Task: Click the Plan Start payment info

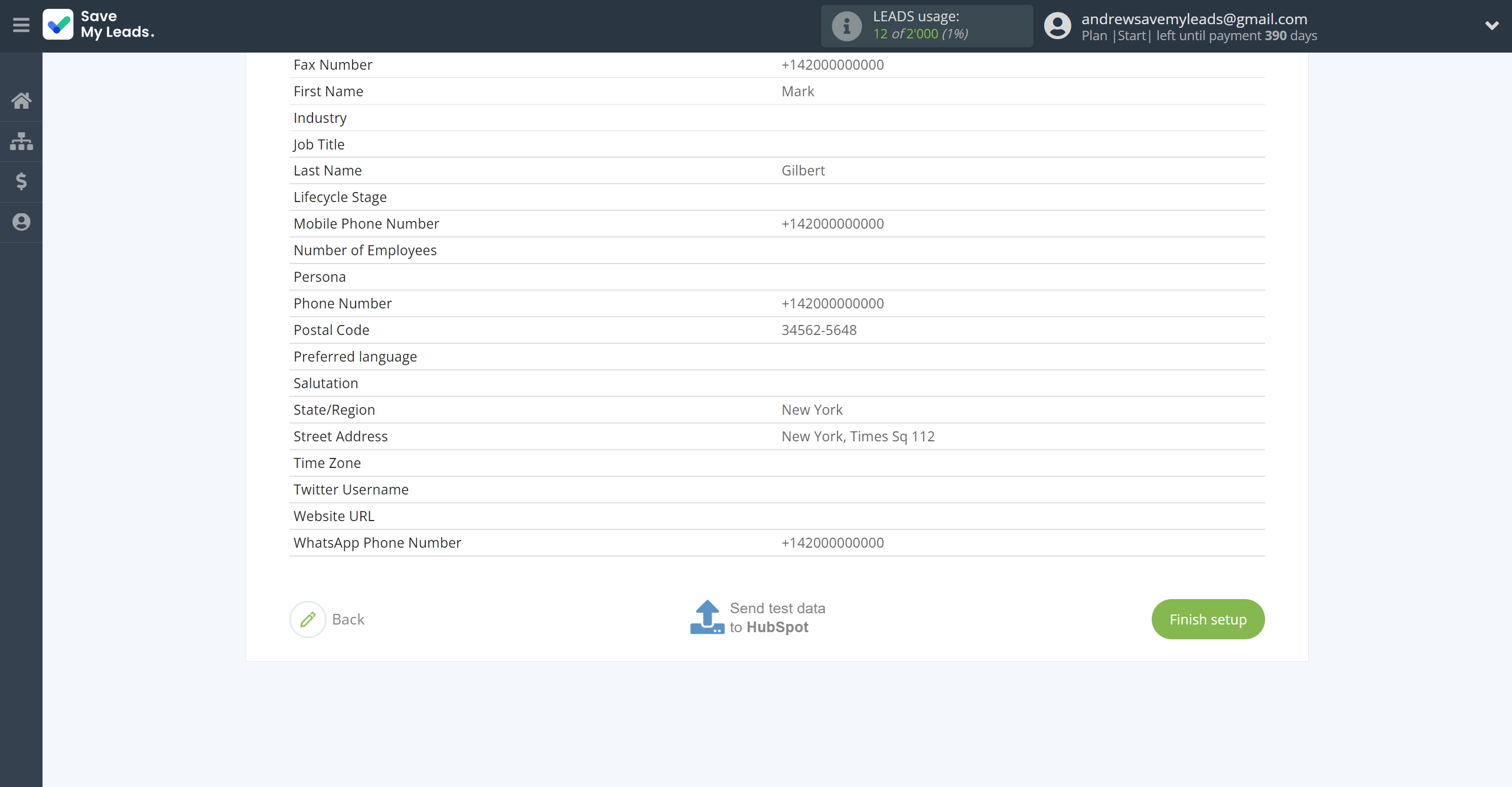Action: (1199, 35)
